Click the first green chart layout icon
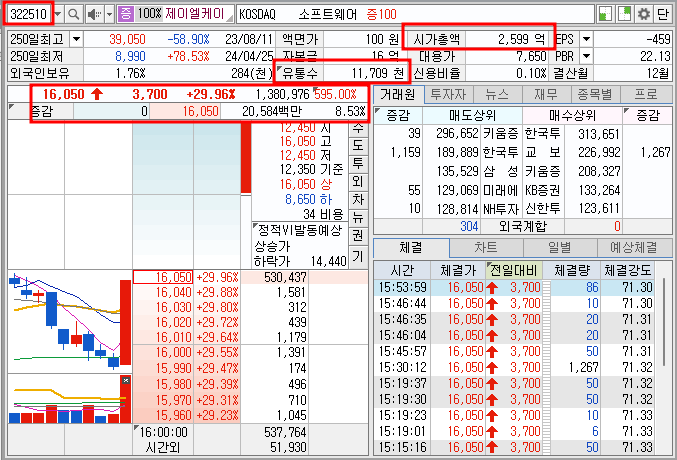Image resolution: width=677 pixels, height=460 pixels. pyautogui.click(x=605, y=14)
